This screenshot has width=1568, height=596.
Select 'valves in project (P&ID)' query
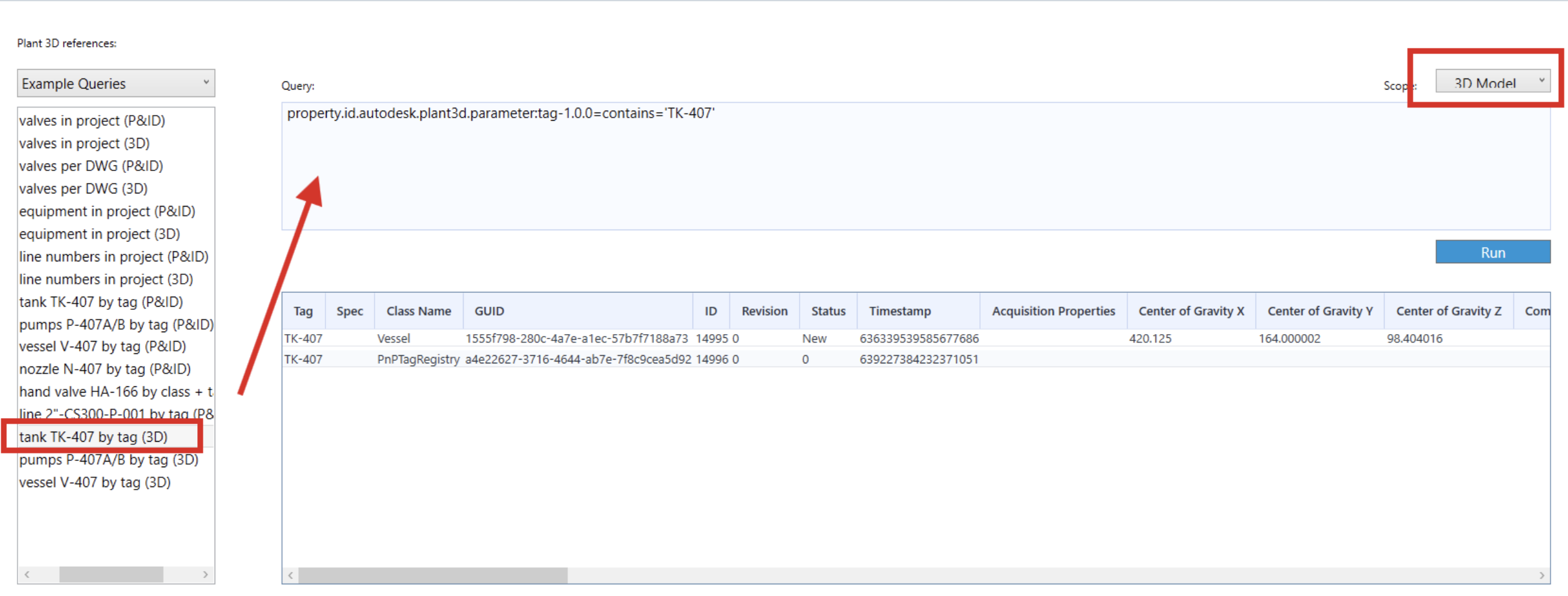[x=92, y=121]
